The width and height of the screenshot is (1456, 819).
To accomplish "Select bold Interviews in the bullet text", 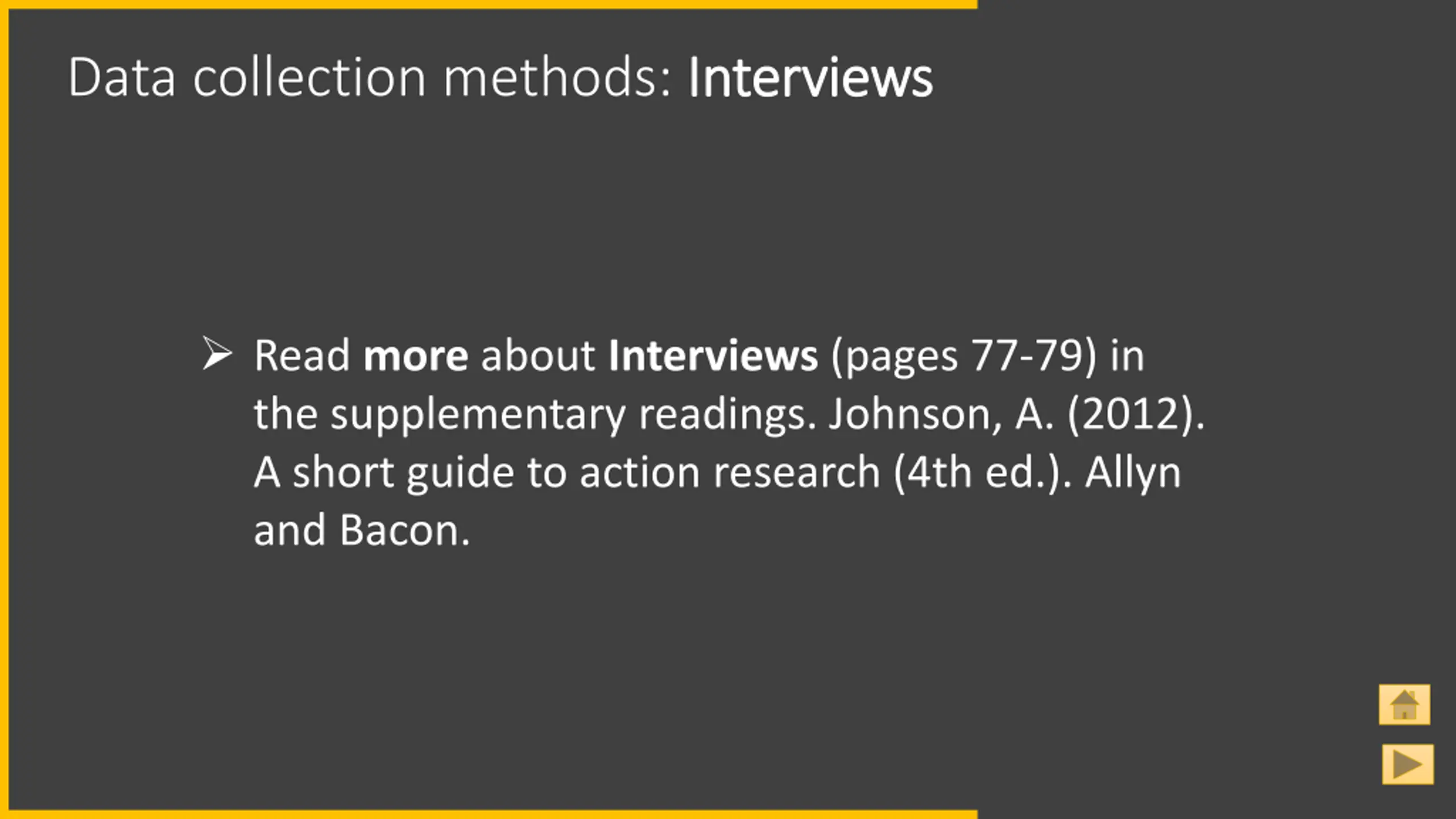I will point(713,355).
